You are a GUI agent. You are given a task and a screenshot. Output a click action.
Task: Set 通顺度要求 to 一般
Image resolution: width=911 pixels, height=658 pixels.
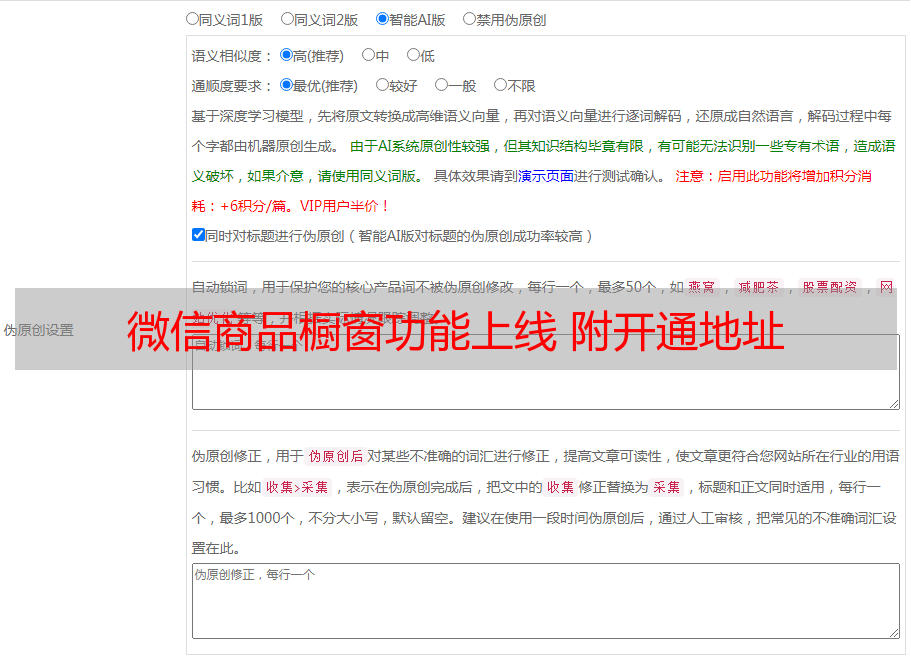click(x=442, y=85)
